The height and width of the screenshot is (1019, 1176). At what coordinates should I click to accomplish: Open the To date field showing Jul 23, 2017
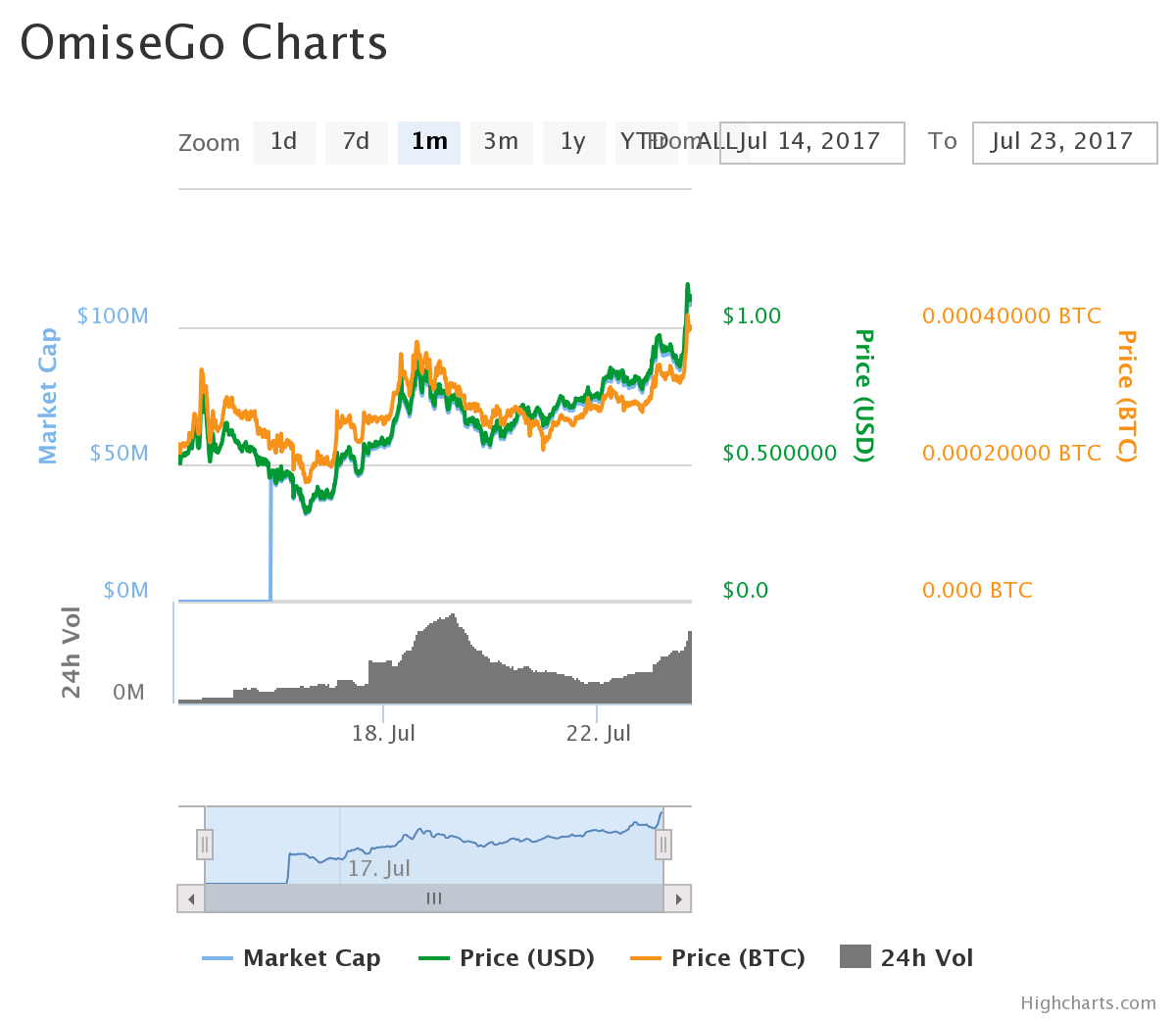tap(1064, 142)
